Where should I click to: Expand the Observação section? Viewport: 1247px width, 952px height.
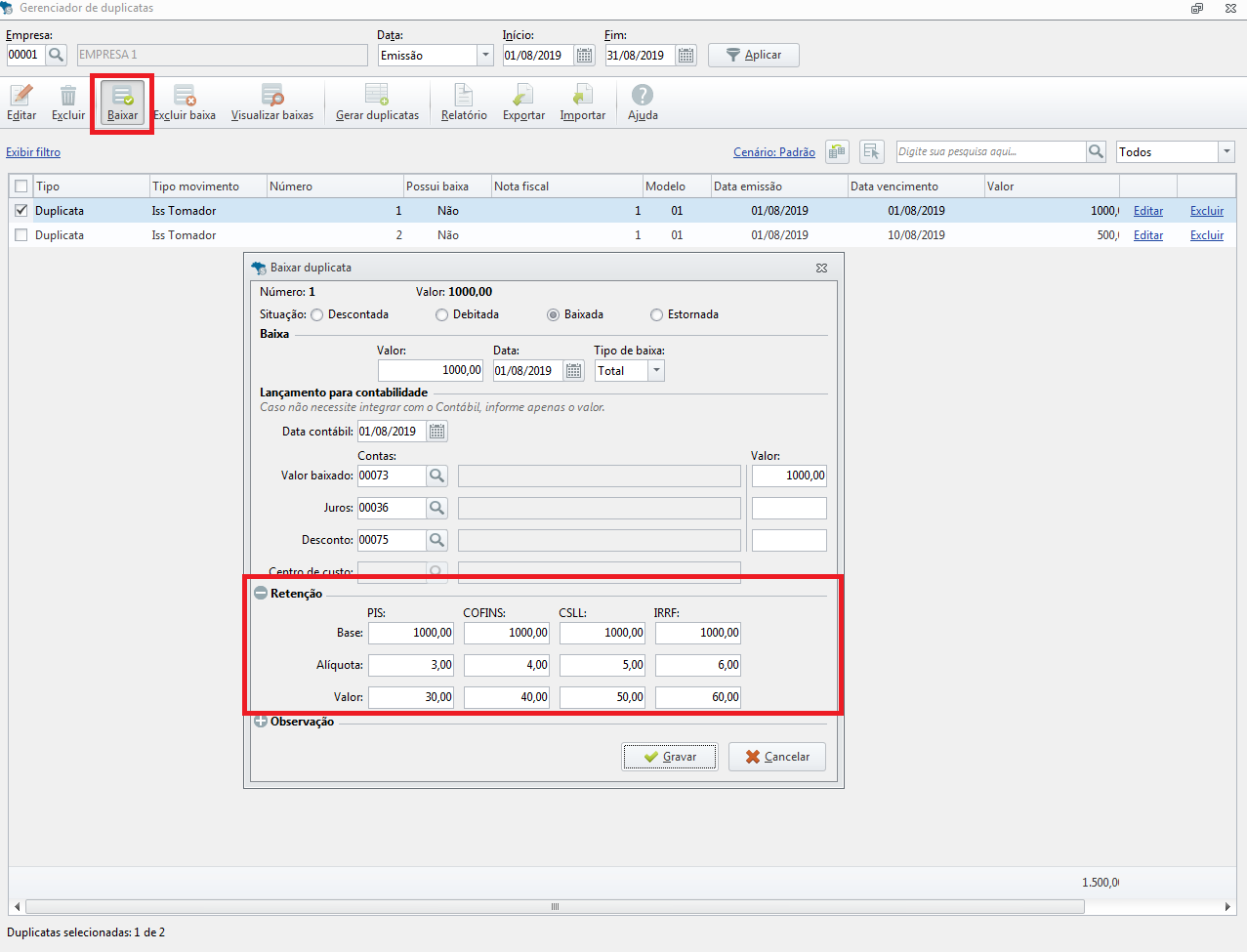tap(261, 722)
